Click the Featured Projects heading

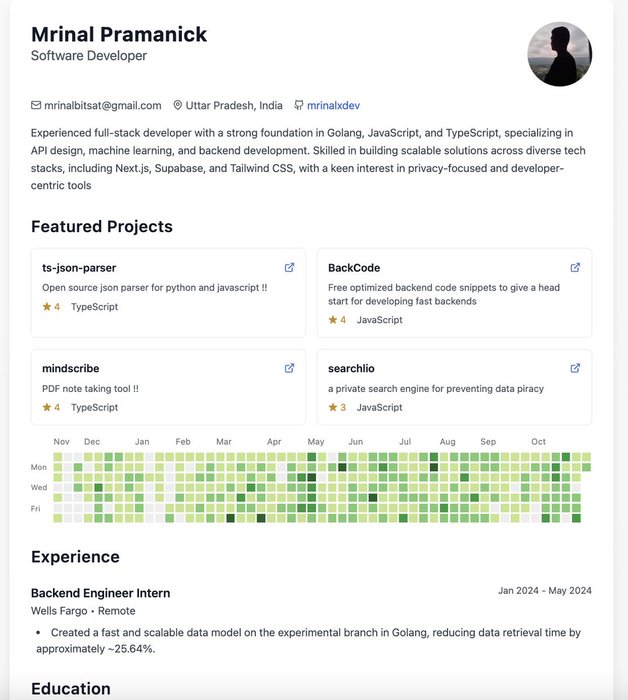[102, 226]
